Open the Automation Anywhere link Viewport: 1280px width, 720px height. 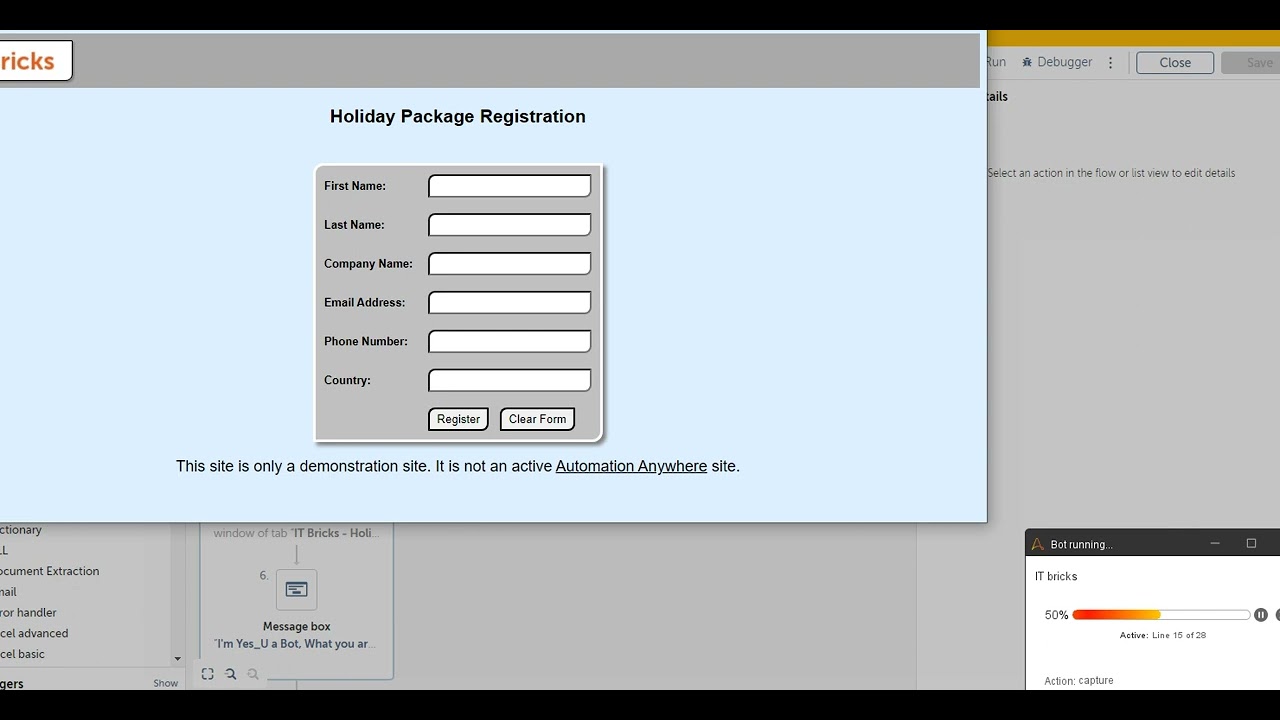(x=631, y=466)
